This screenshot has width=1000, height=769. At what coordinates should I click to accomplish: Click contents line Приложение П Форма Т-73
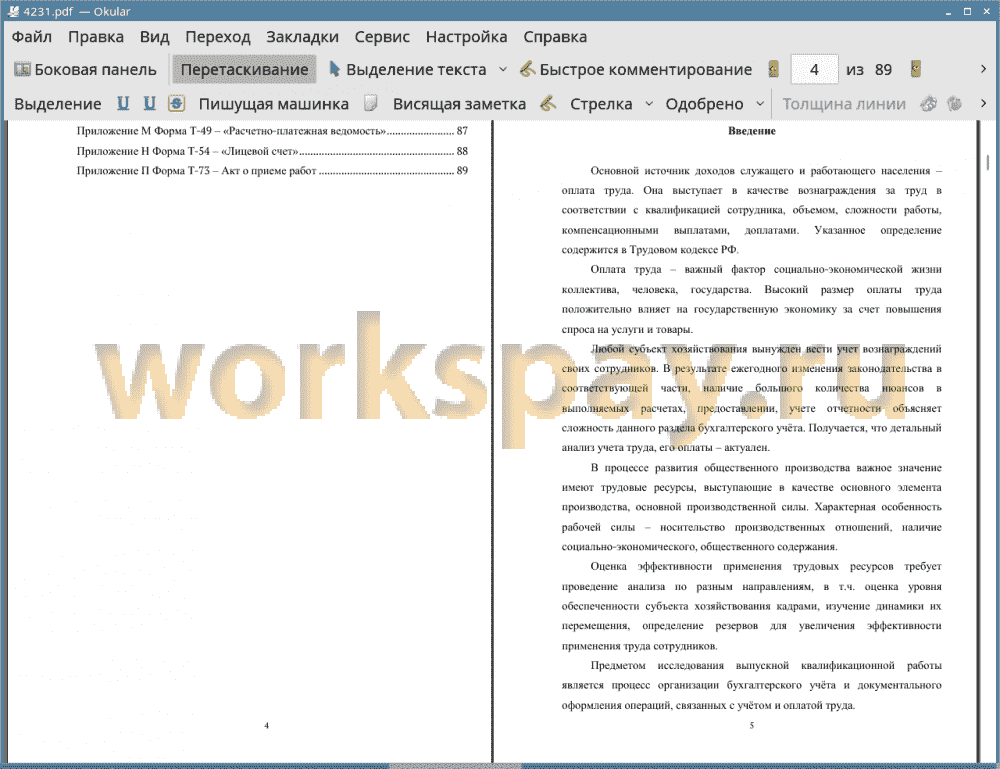click(x=272, y=170)
